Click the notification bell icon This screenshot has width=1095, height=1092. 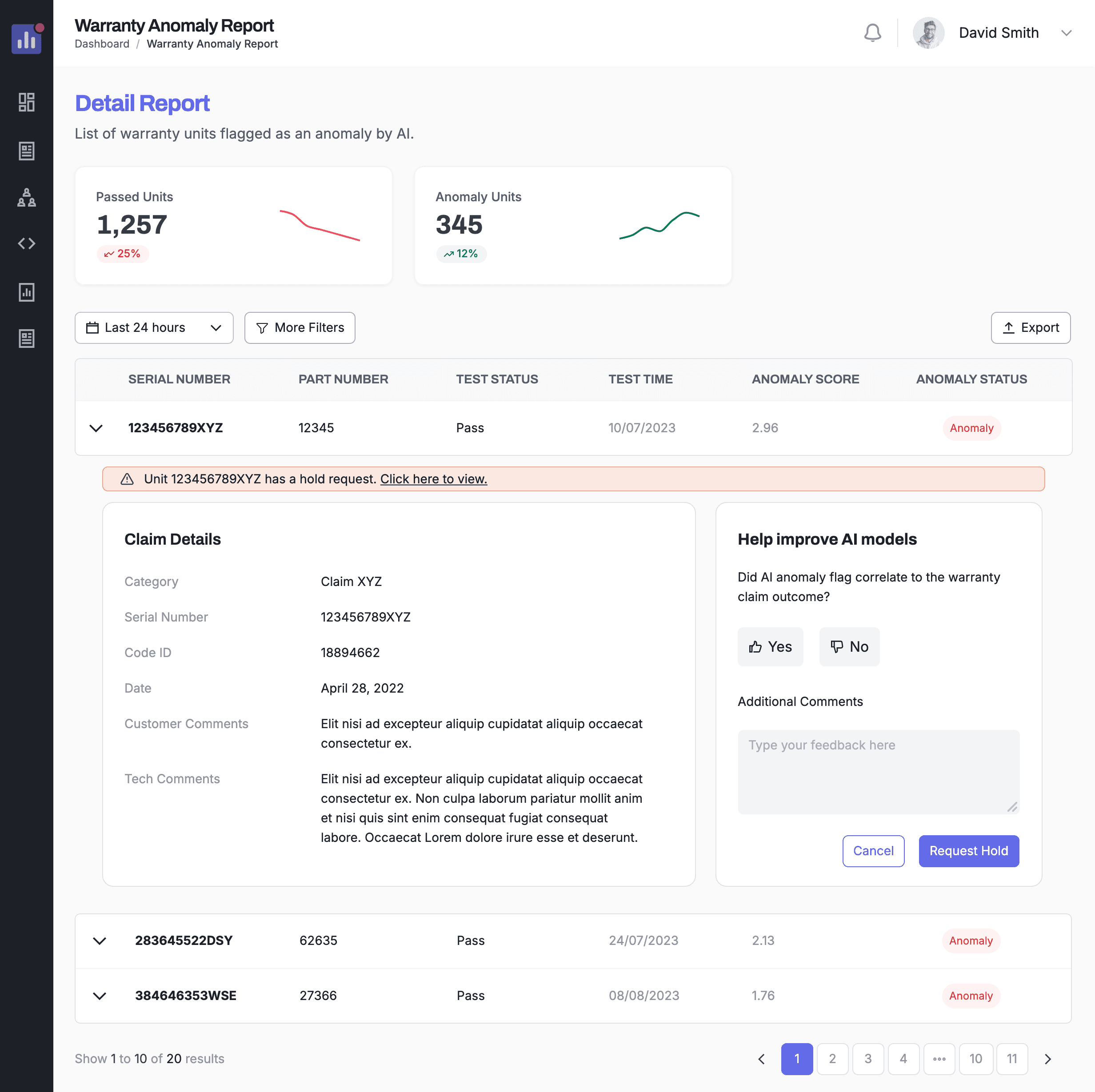coord(872,33)
